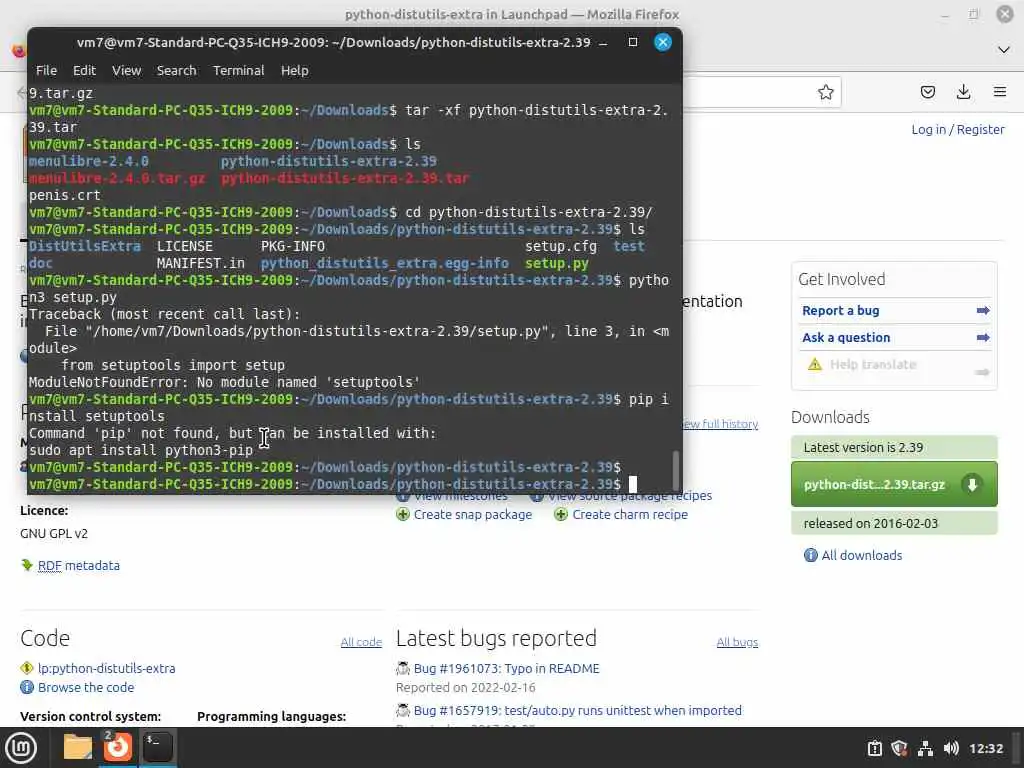Open the All code link
This screenshot has height=768, width=1024.
tap(361, 642)
